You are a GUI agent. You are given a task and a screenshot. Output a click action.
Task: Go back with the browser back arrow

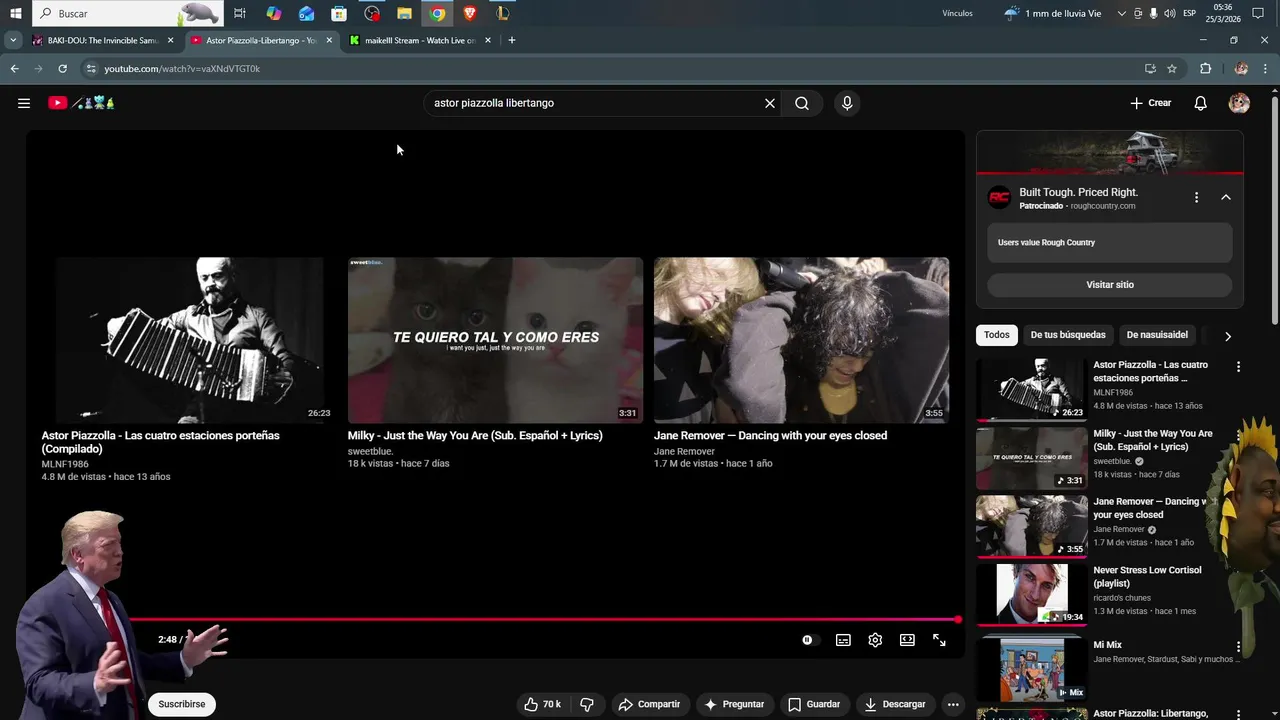point(14,69)
